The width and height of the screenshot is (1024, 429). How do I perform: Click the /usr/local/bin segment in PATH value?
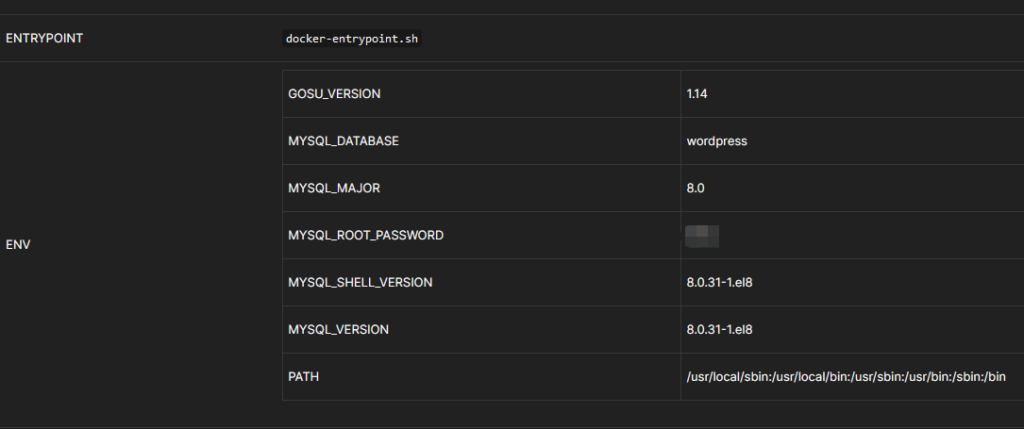click(x=812, y=376)
